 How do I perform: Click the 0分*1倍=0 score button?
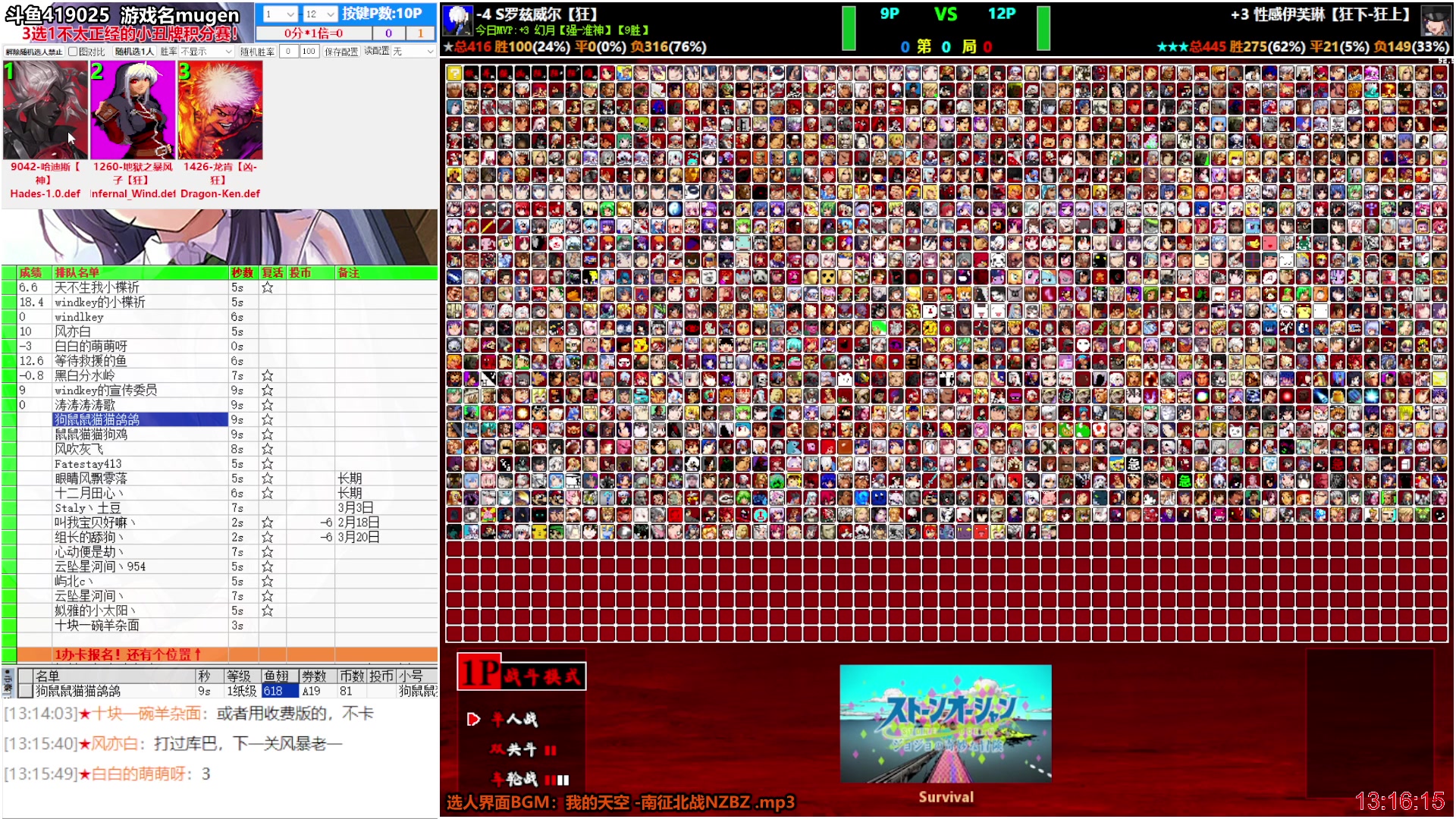pos(314,33)
